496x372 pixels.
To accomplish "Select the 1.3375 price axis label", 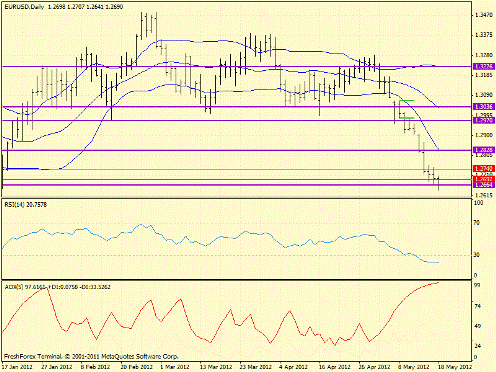I will pos(484,35).
